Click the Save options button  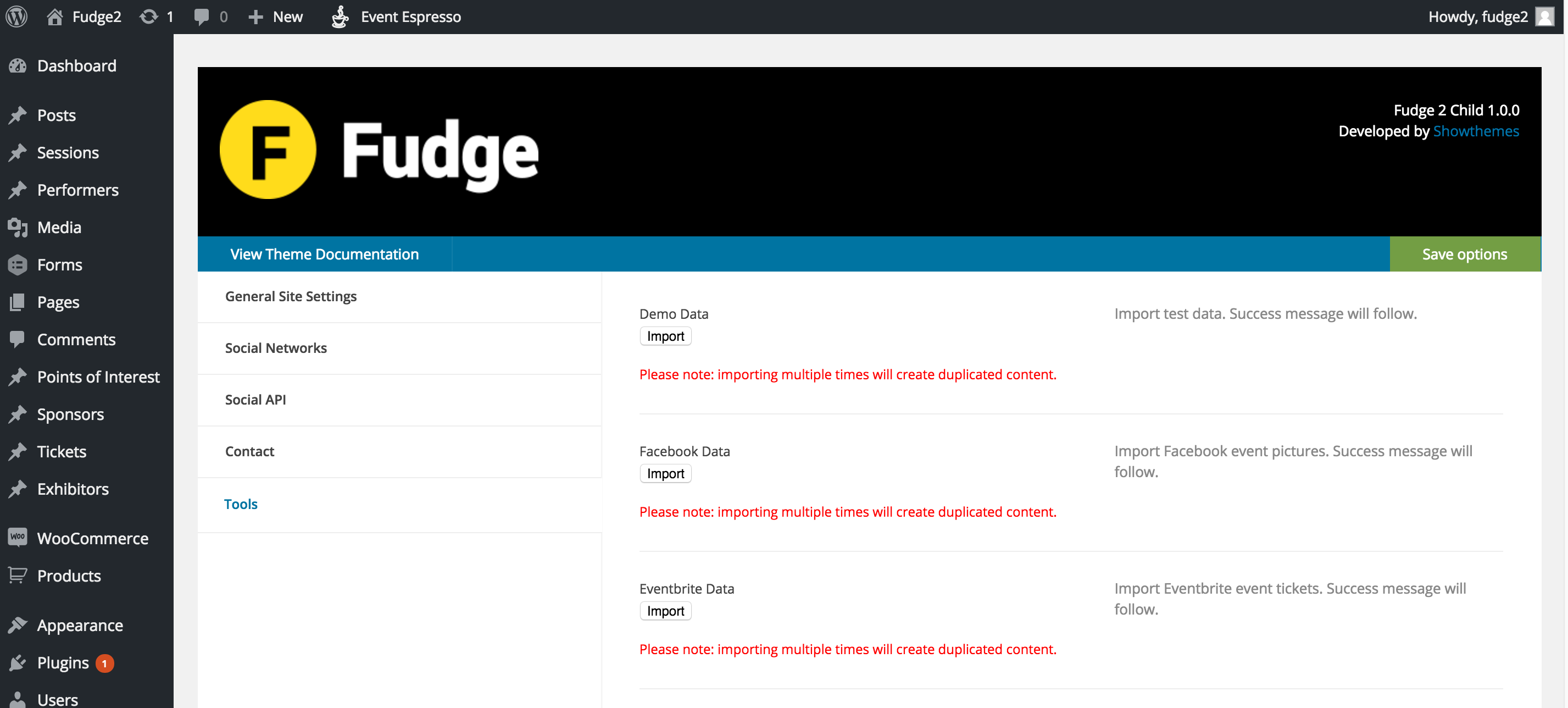[x=1465, y=254]
